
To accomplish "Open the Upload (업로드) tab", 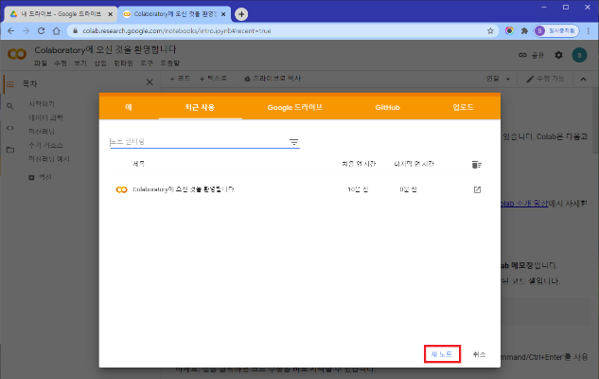I will [463, 107].
